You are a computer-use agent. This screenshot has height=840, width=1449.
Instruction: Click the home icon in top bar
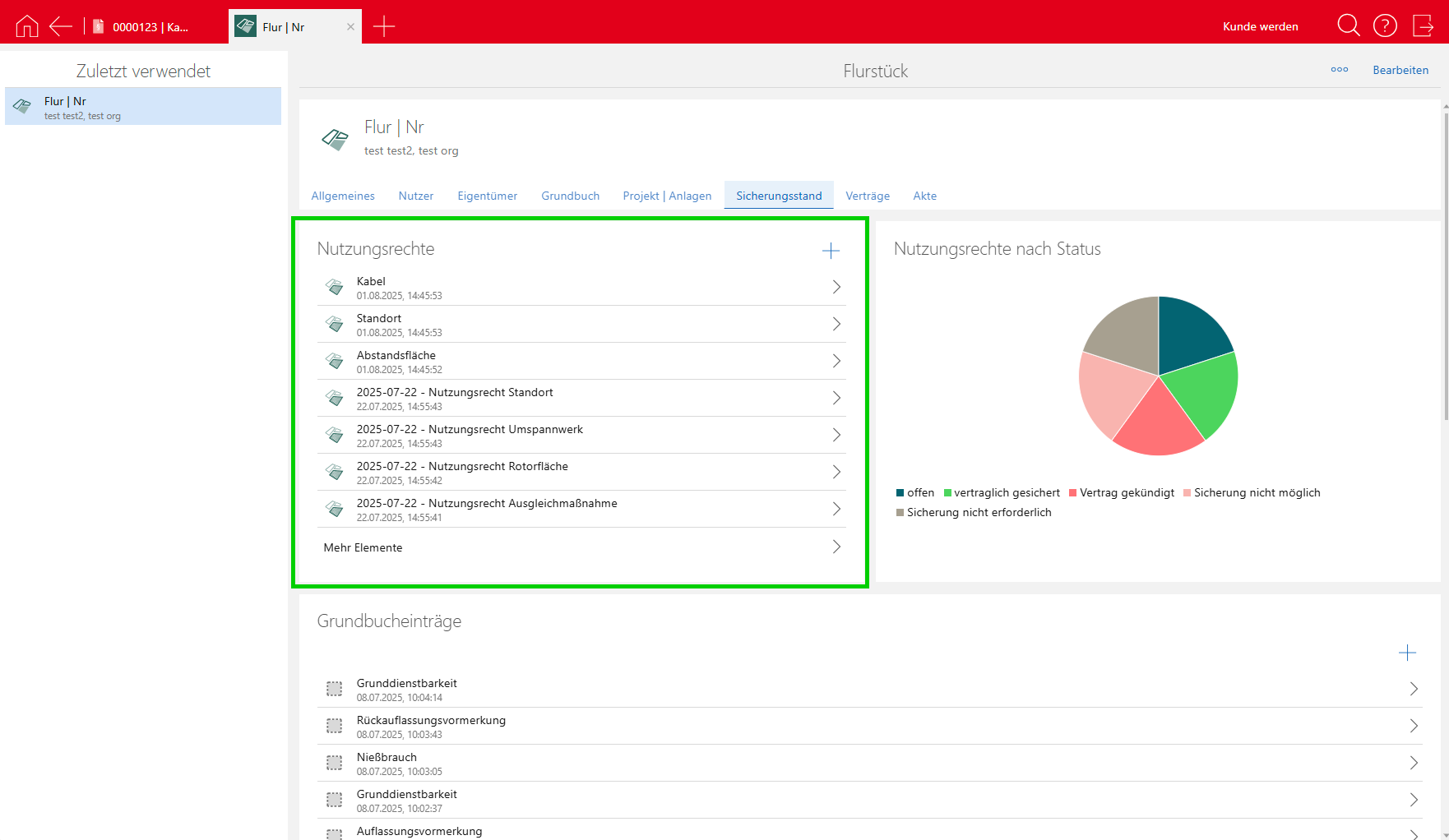point(27,26)
